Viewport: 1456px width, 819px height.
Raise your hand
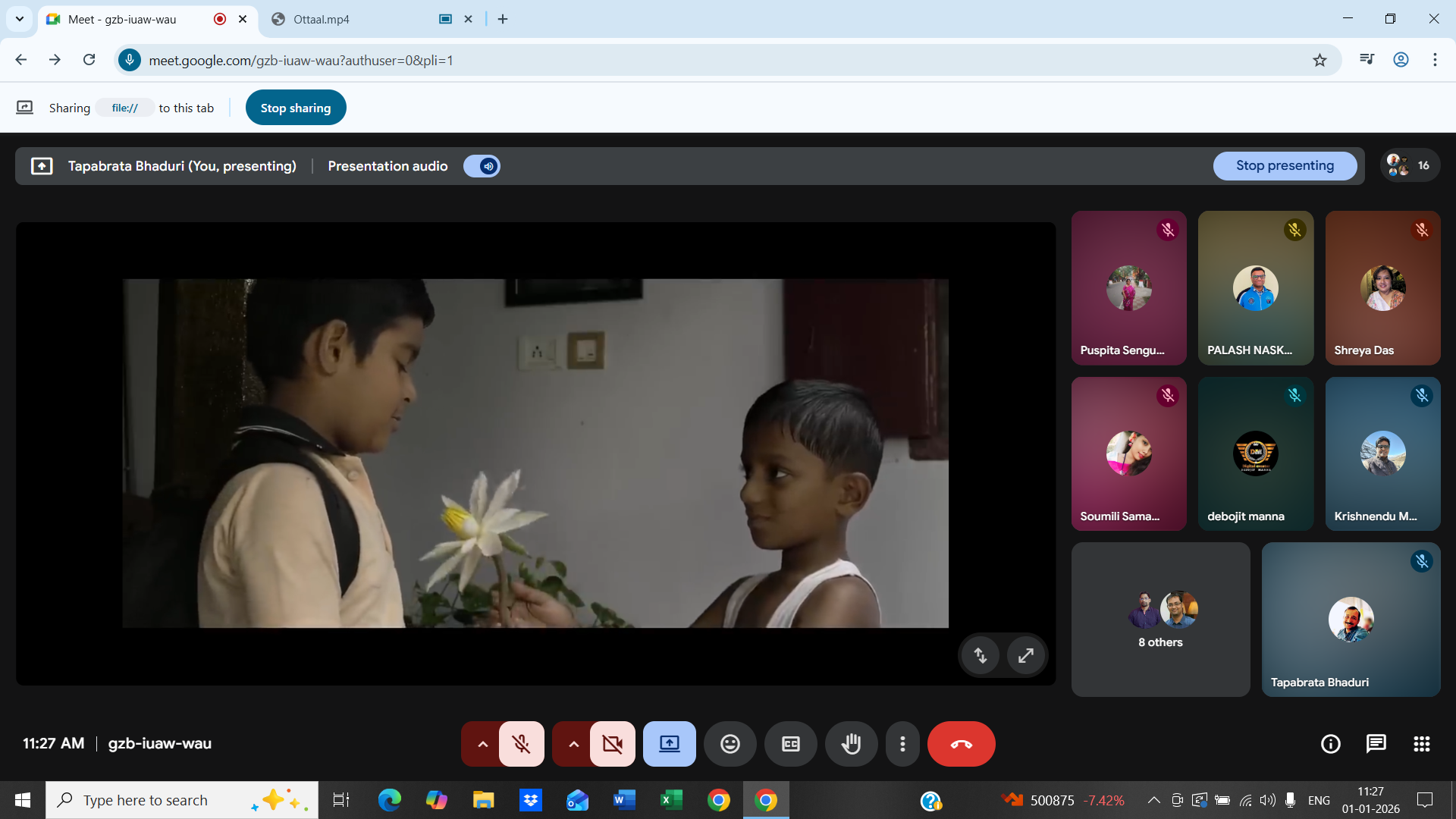coord(851,744)
